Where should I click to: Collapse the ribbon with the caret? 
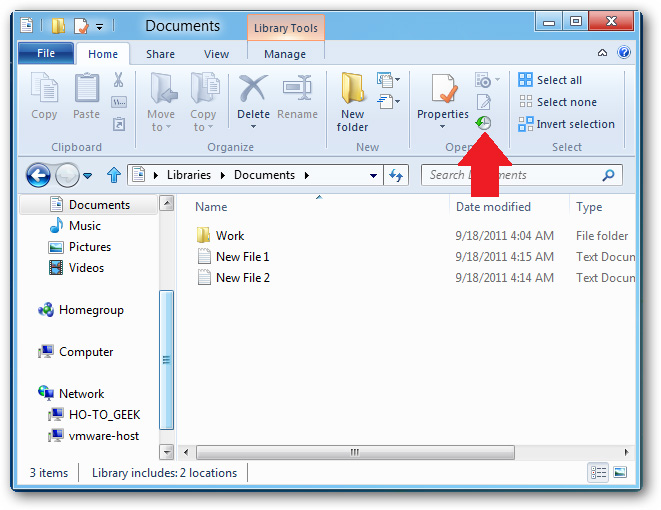(x=602, y=53)
